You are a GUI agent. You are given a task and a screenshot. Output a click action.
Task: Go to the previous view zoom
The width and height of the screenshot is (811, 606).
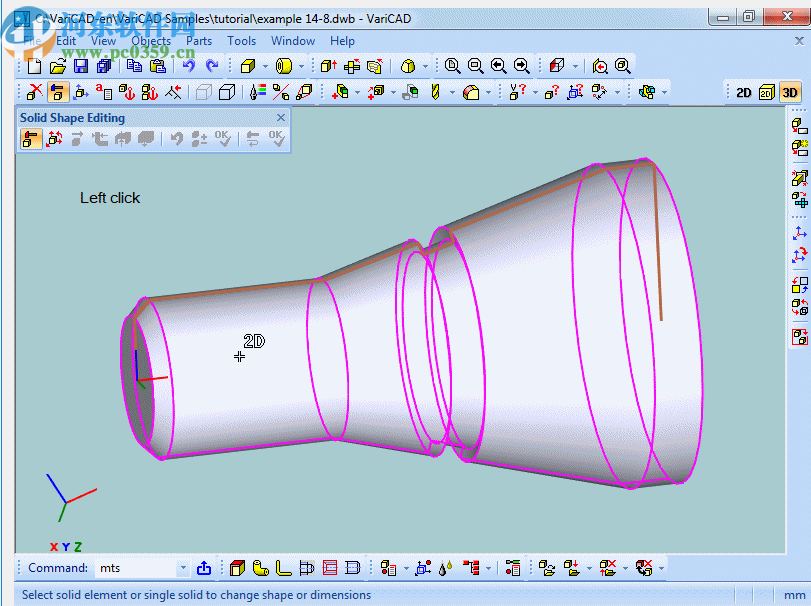pyautogui.click(x=499, y=66)
